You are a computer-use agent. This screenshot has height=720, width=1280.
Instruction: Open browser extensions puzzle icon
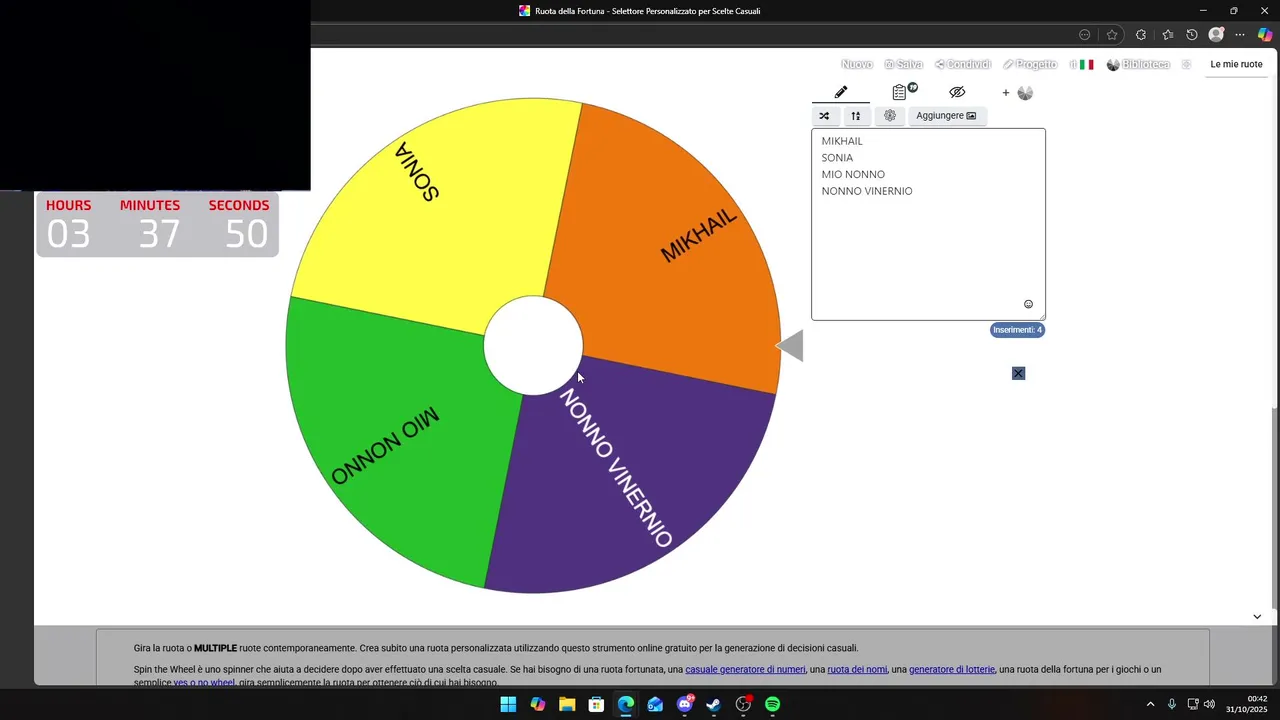tap(1141, 35)
